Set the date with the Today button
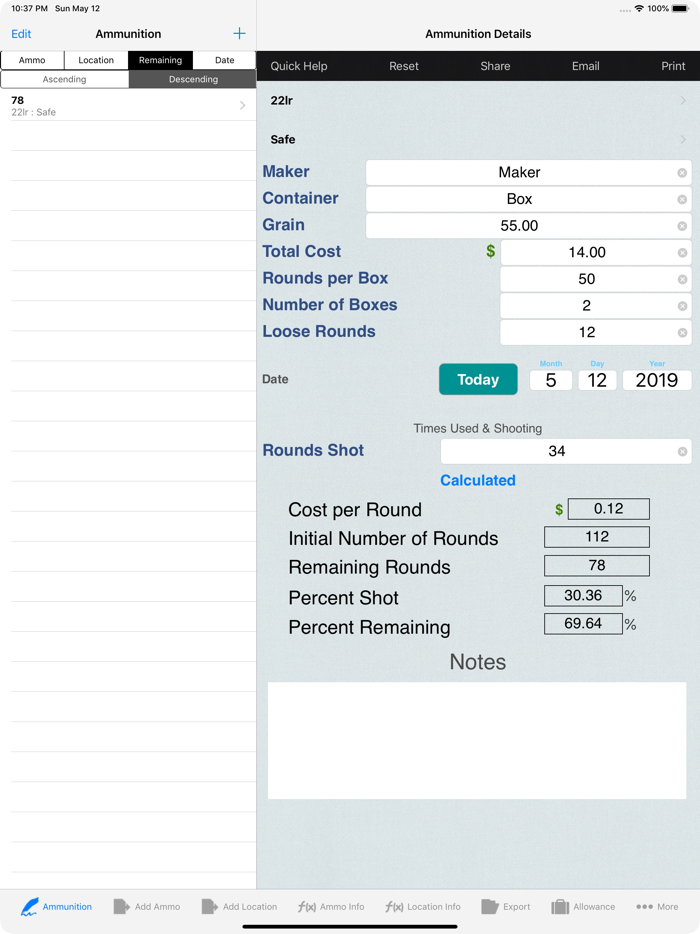The width and height of the screenshot is (700, 934). click(478, 379)
